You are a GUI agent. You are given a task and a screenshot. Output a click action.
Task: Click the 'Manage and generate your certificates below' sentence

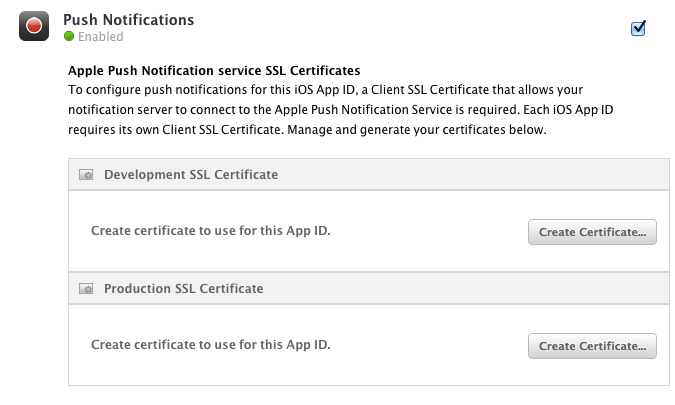[x=417, y=130]
